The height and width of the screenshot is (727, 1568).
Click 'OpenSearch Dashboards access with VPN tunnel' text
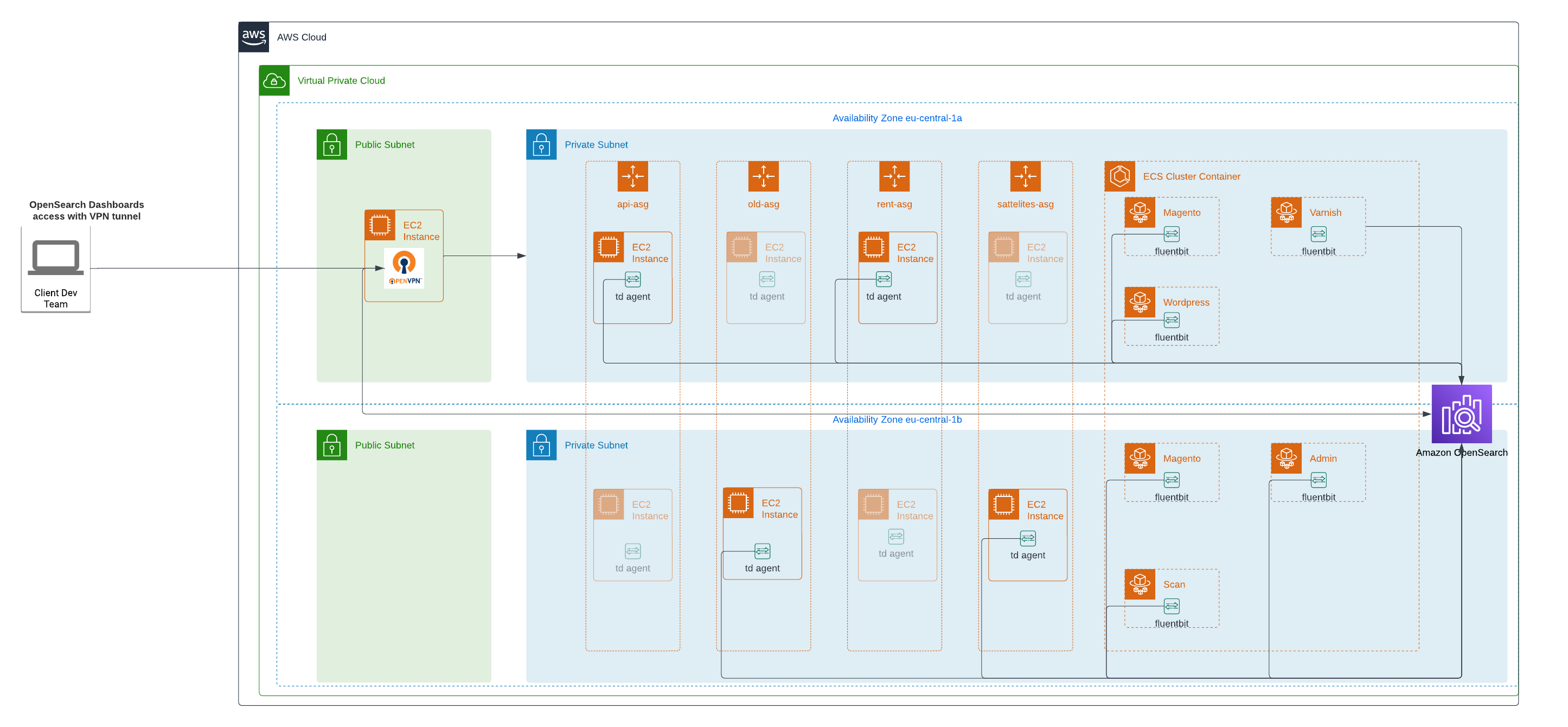pos(86,211)
